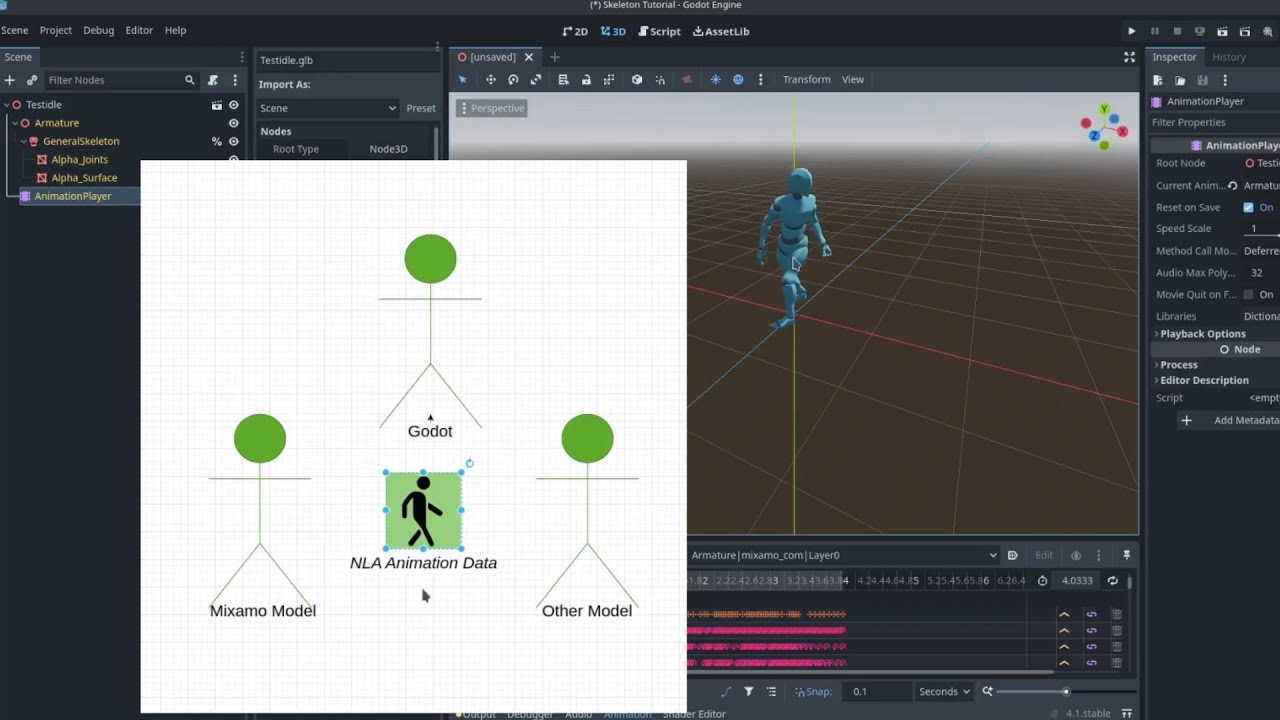Open the Scene menu
The height and width of the screenshot is (720, 1280).
(15, 30)
